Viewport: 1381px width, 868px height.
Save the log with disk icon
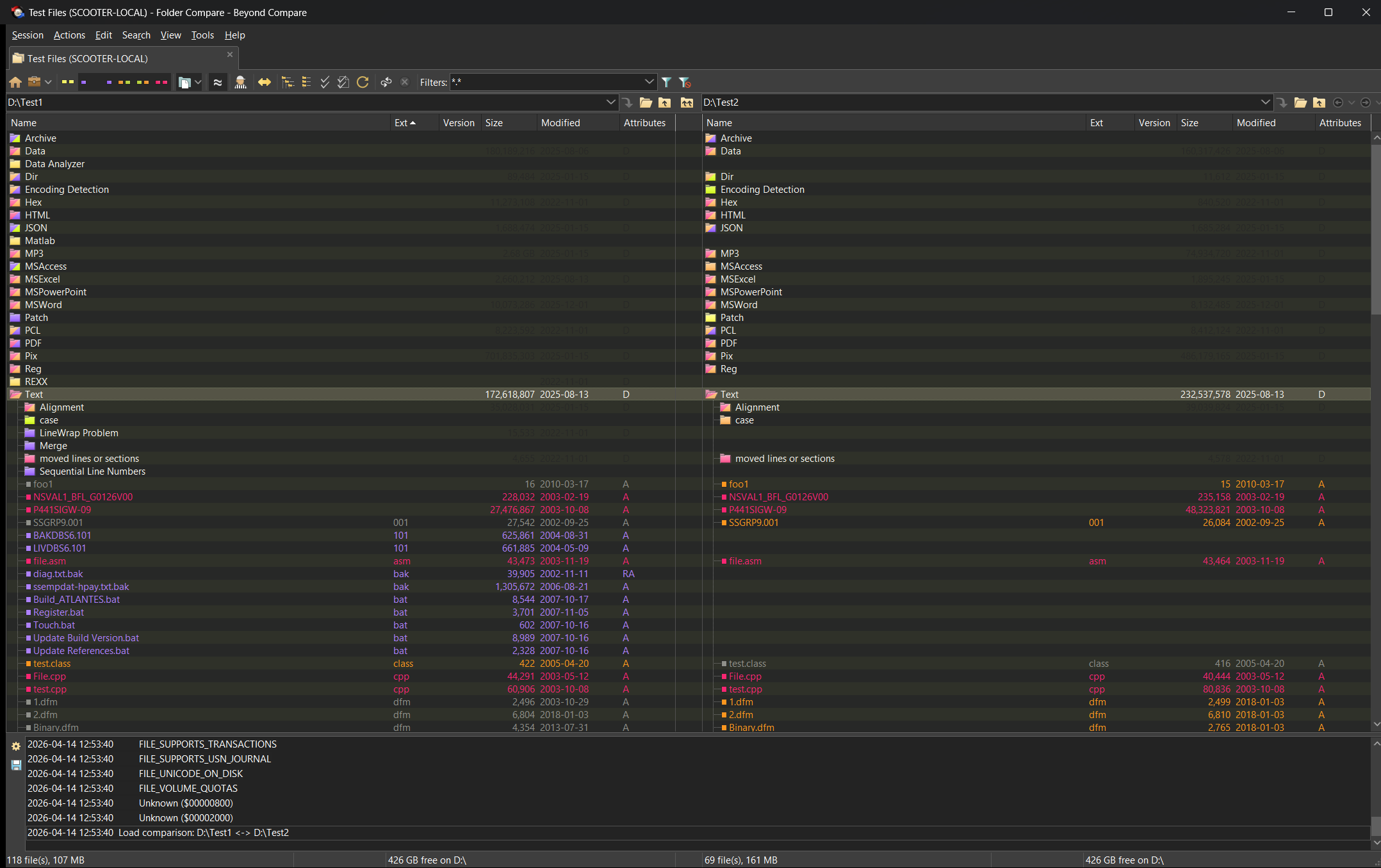click(16, 765)
